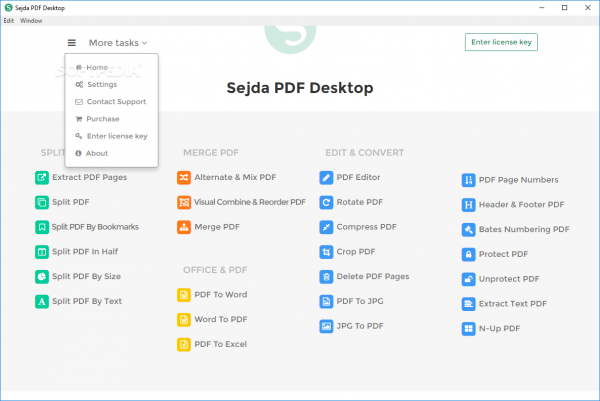This screenshot has width=600, height=401.
Task: Open the Window menu
Action: pos(31,21)
